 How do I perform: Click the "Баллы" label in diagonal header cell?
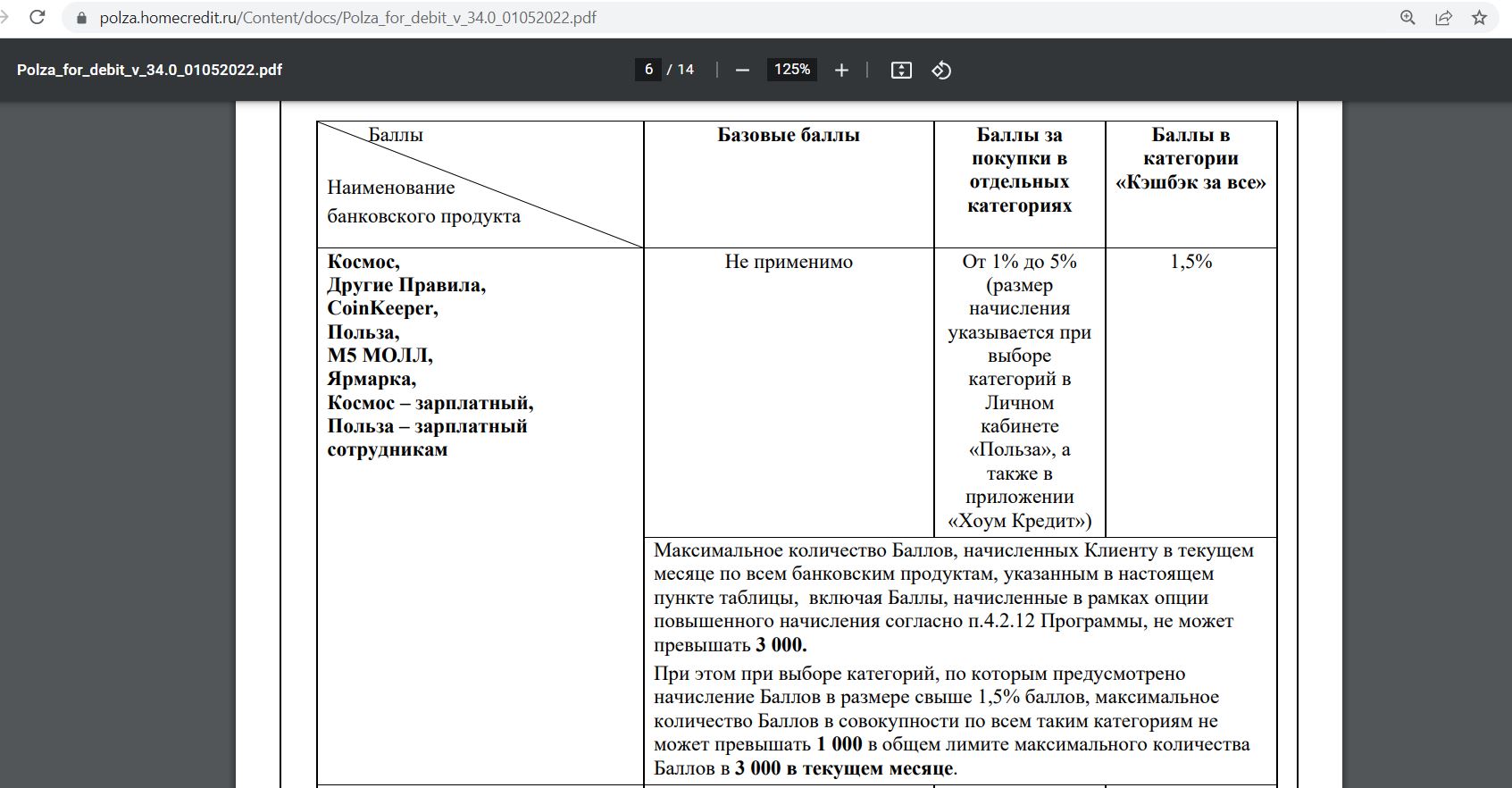(396, 135)
